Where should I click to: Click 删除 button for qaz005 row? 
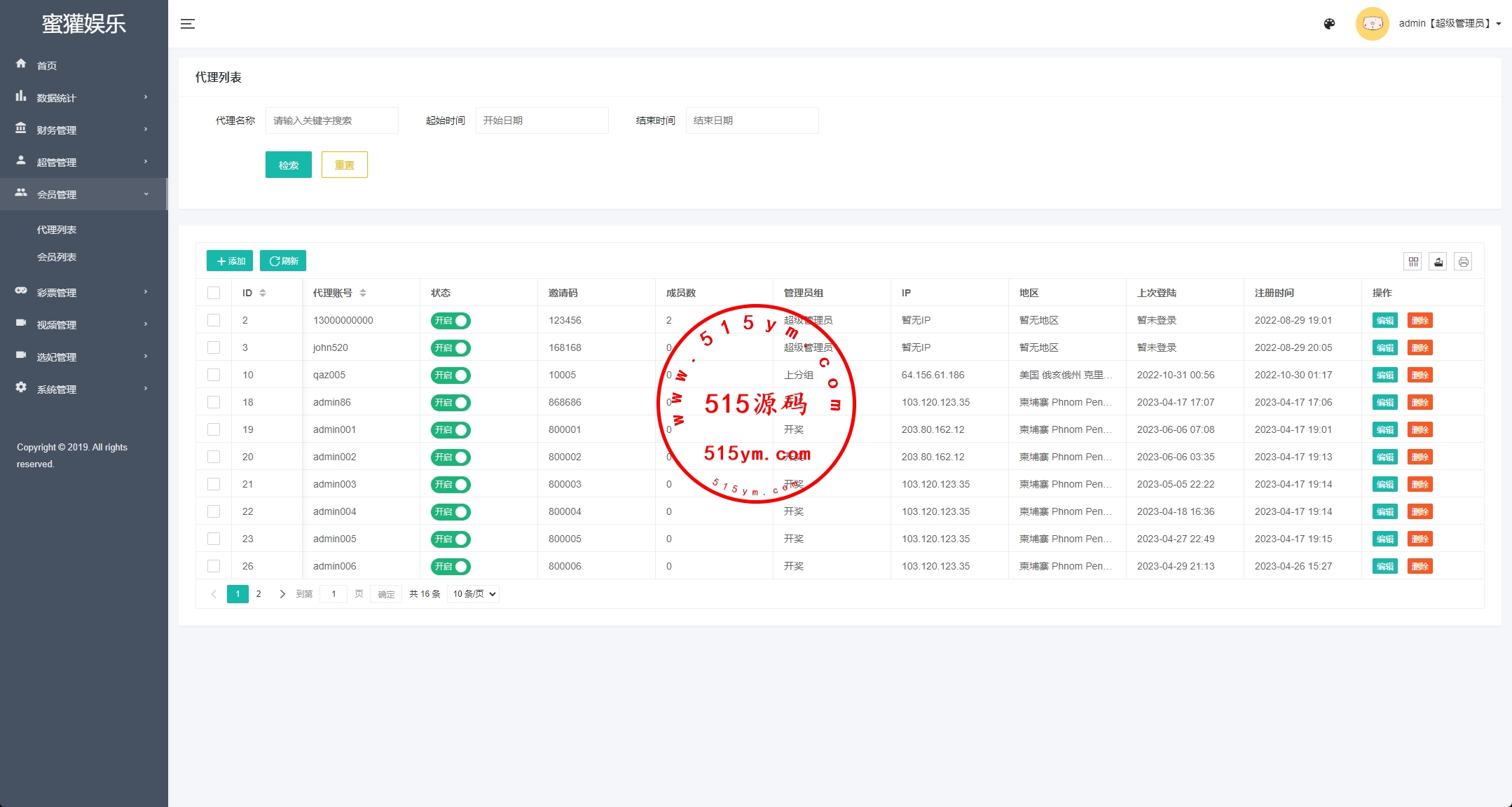pyautogui.click(x=1420, y=375)
